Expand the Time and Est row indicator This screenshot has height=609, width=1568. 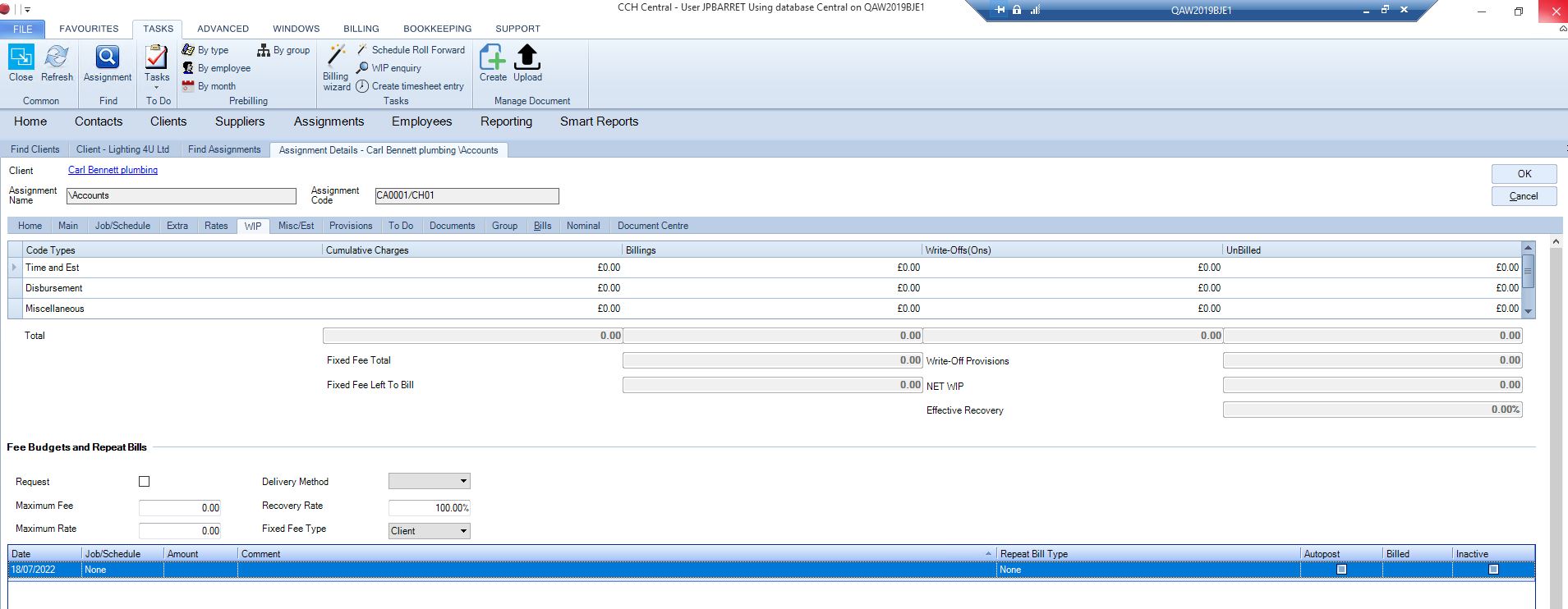click(x=14, y=268)
